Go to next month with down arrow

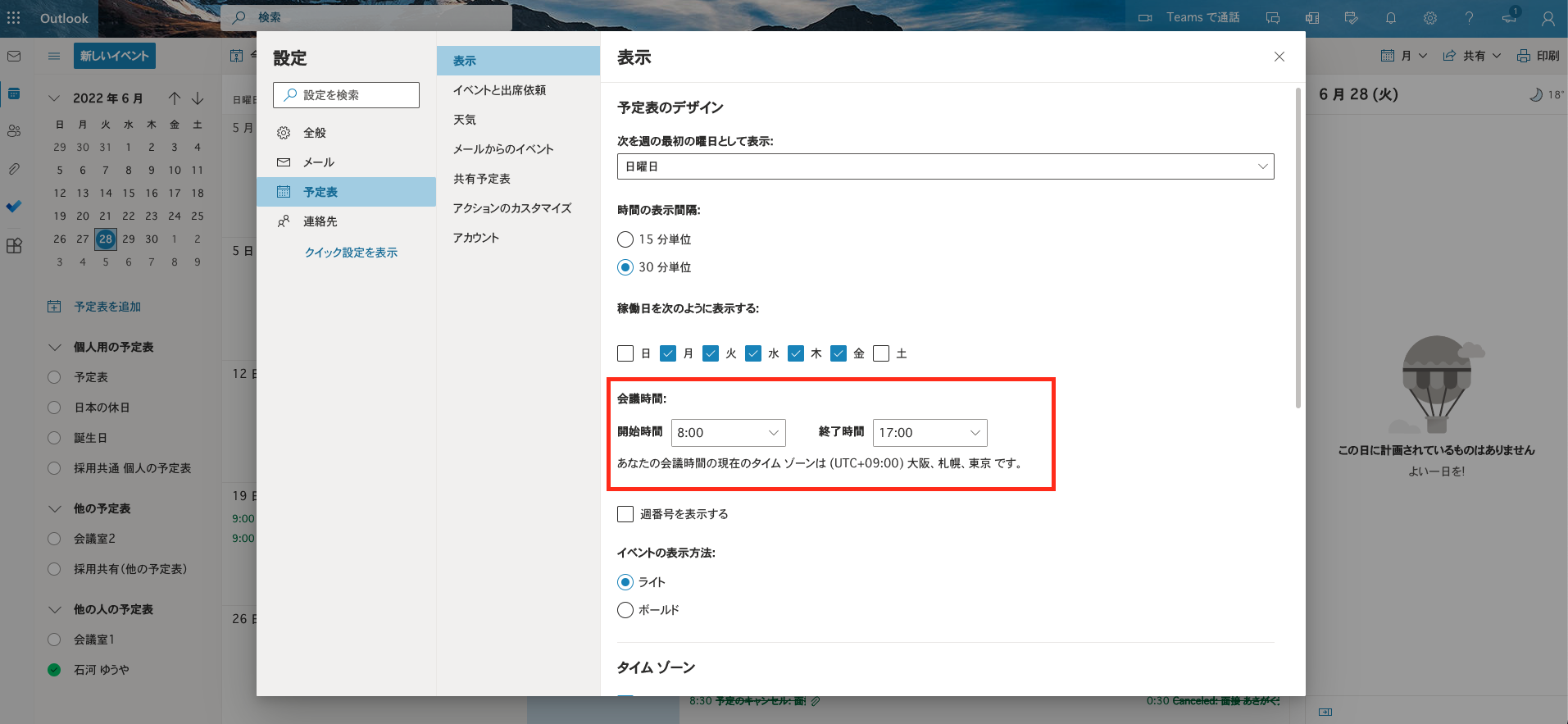click(x=198, y=98)
